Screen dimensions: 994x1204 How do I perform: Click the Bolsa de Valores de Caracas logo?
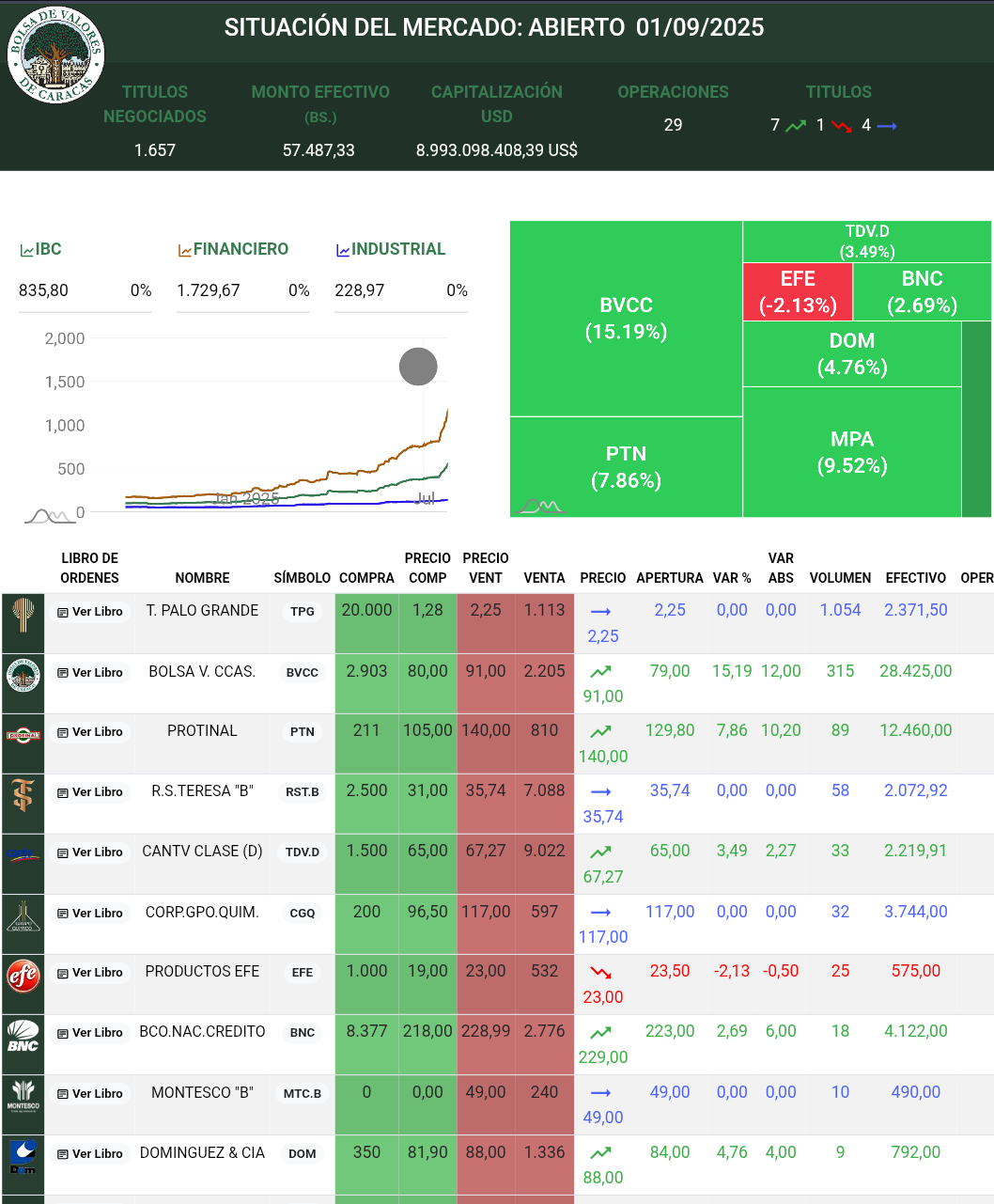click(x=55, y=55)
